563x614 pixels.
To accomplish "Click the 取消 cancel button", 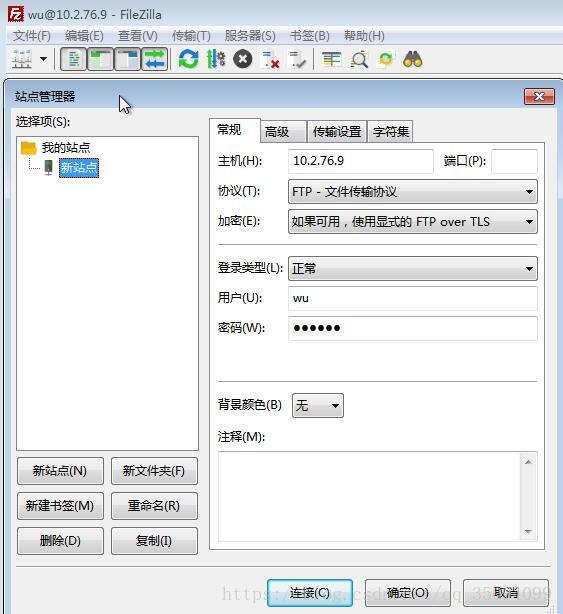I will coord(506,593).
